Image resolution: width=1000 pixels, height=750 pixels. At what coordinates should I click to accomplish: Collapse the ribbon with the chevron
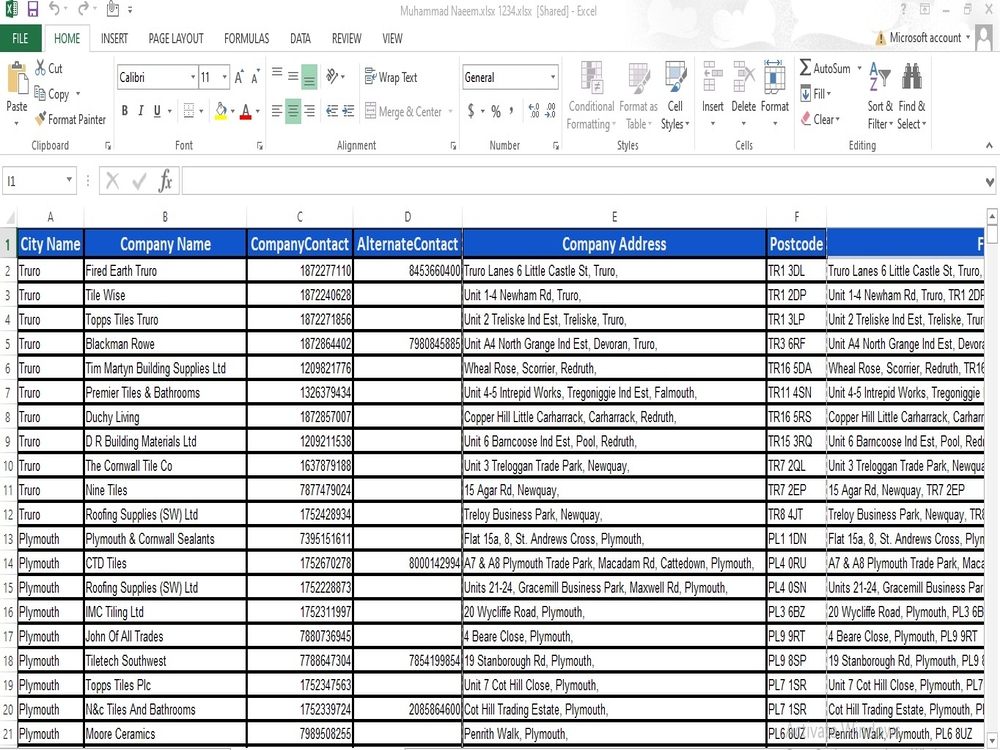(989, 145)
